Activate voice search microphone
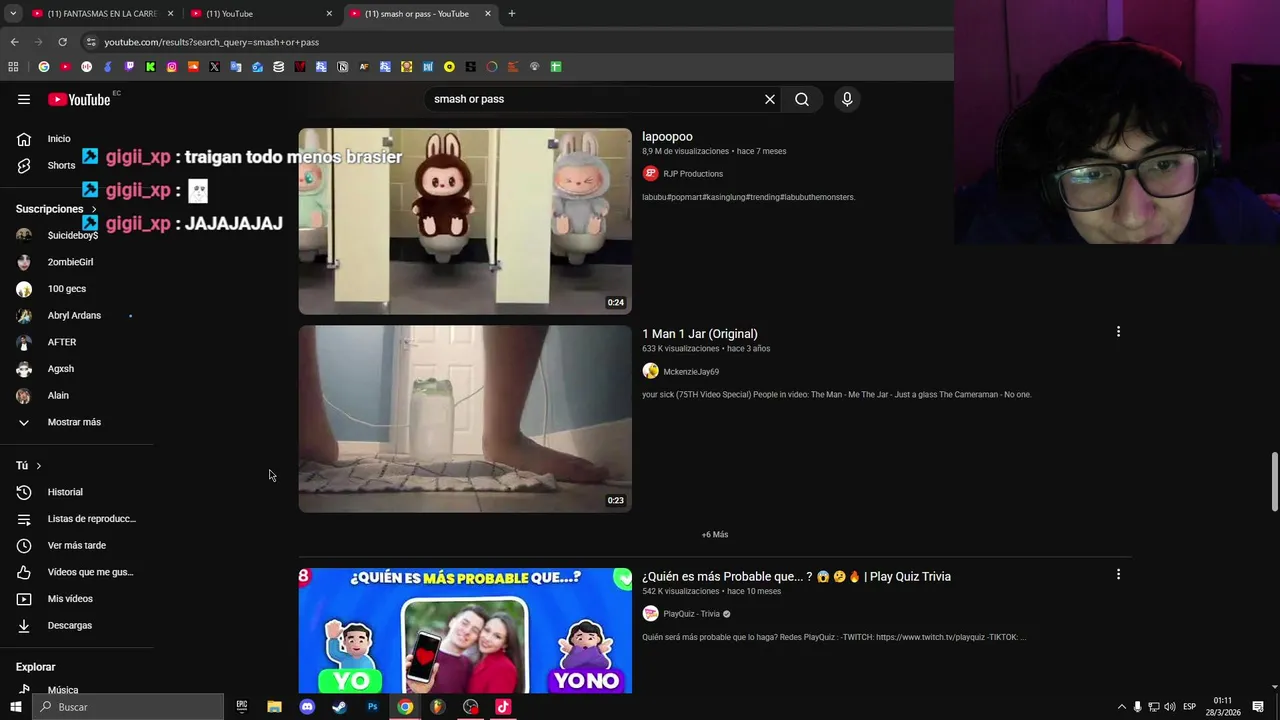Image resolution: width=1280 pixels, height=720 pixels. (847, 99)
